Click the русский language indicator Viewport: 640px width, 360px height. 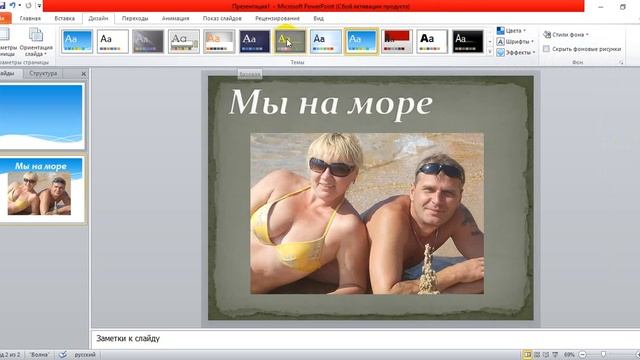point(85,355)
